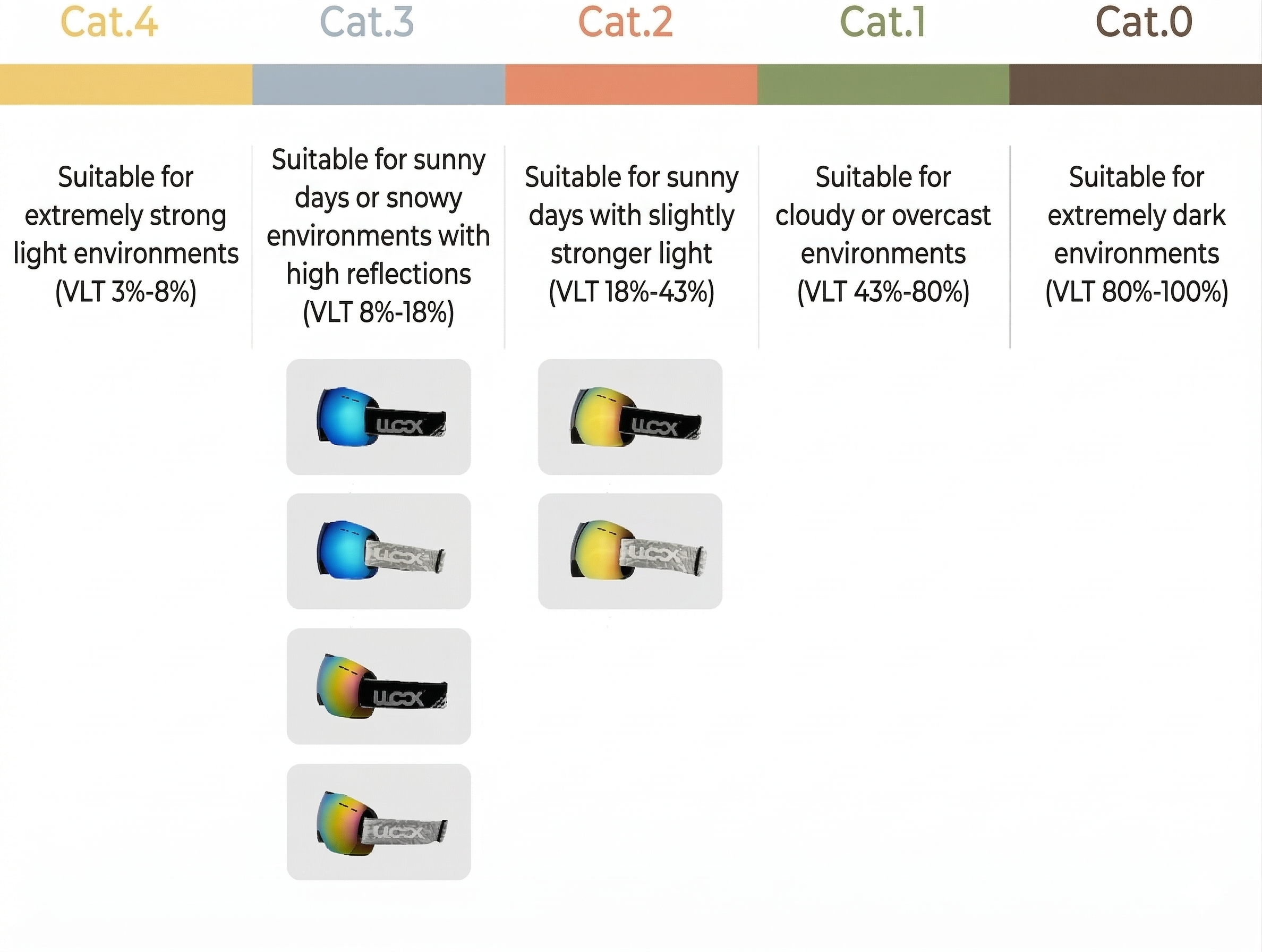The height and width of the screenshot is (952, 1262).
Task: Select the Cat.2 heading
Action: (626, 23)
